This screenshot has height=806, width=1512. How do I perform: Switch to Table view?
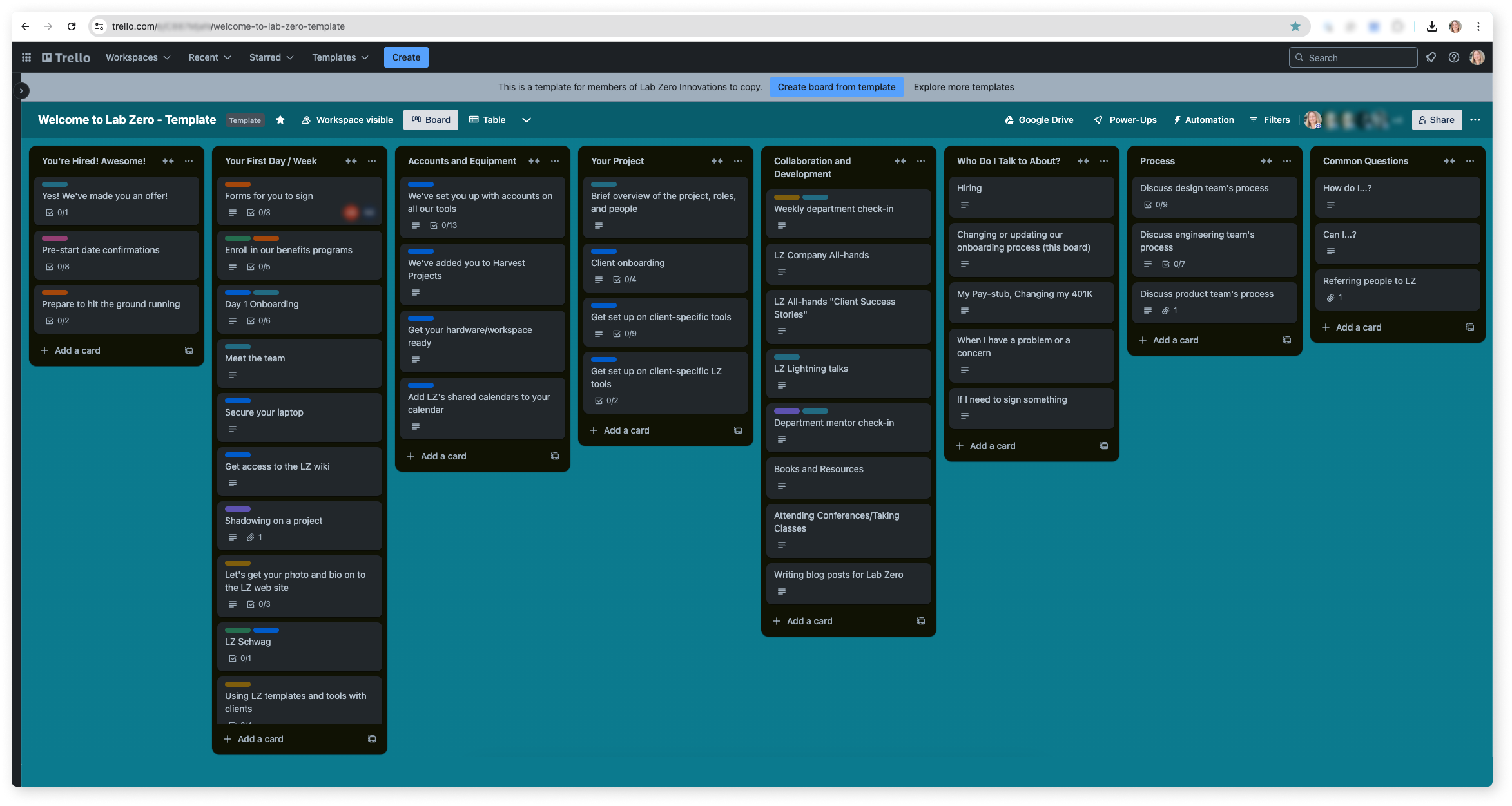(487, 120)
